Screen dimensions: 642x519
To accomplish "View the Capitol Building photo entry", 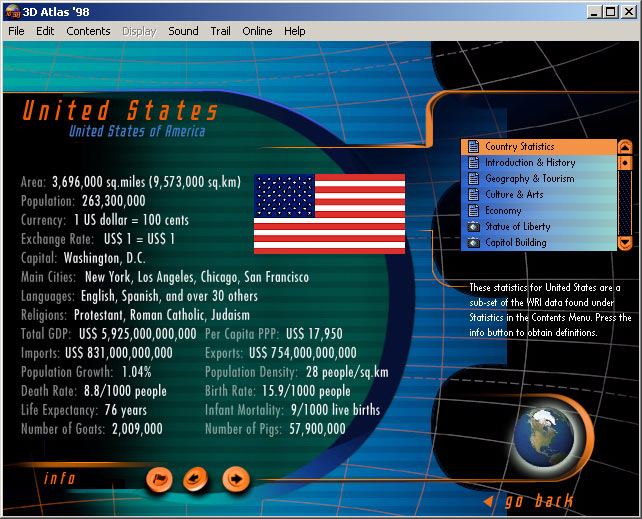I will [x=539, y=242].
